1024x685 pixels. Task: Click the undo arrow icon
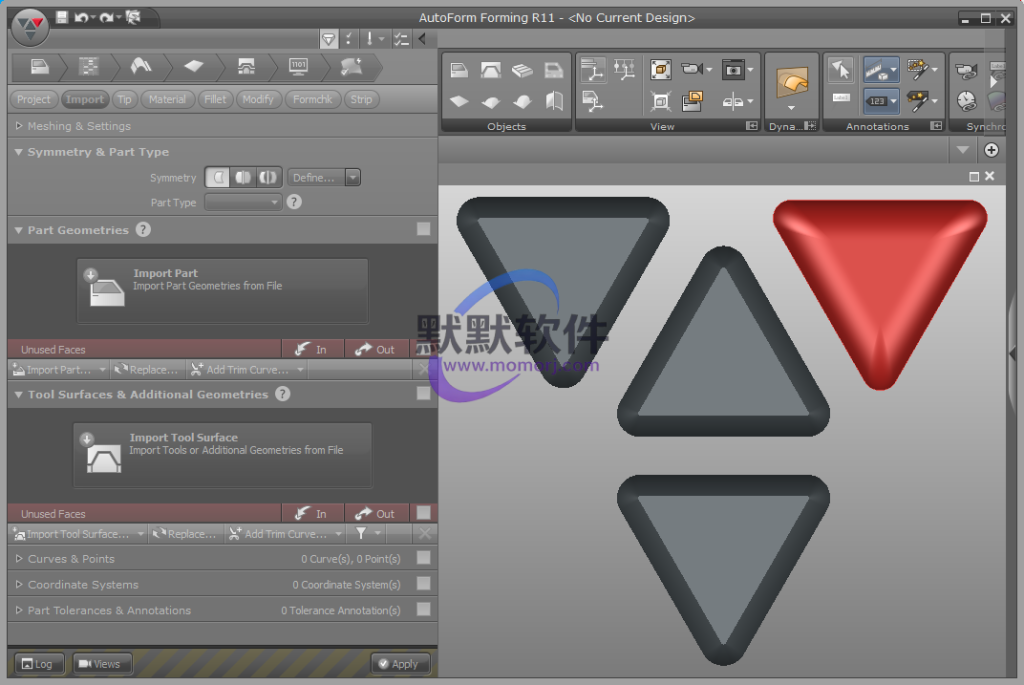[80, 17]
